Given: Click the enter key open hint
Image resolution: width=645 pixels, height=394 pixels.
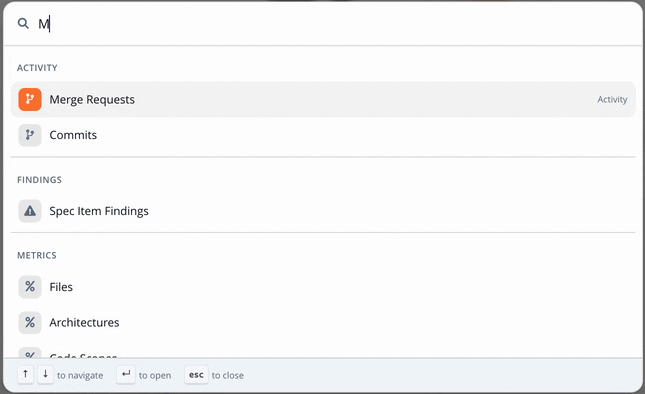Looking at the screenshot, I should tap(126, 375).
